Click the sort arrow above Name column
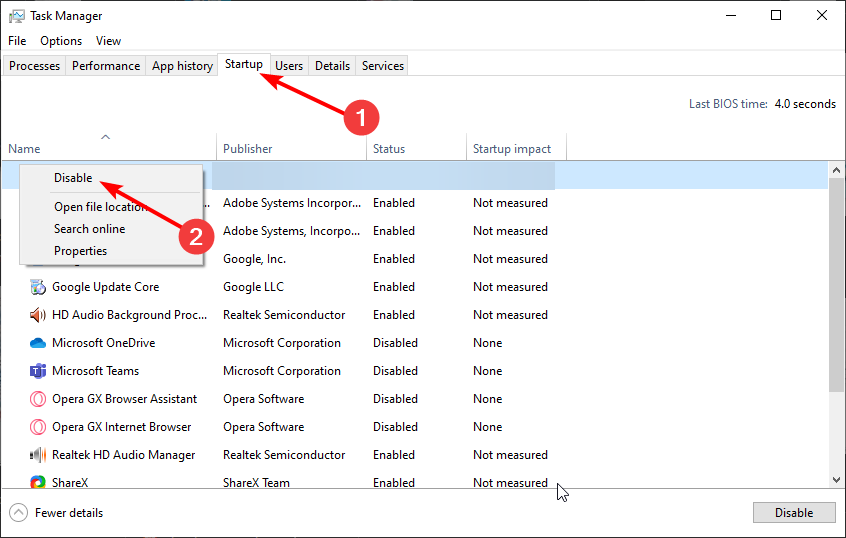The height and width of the screenshot is (538, 846). click(106, 137)
